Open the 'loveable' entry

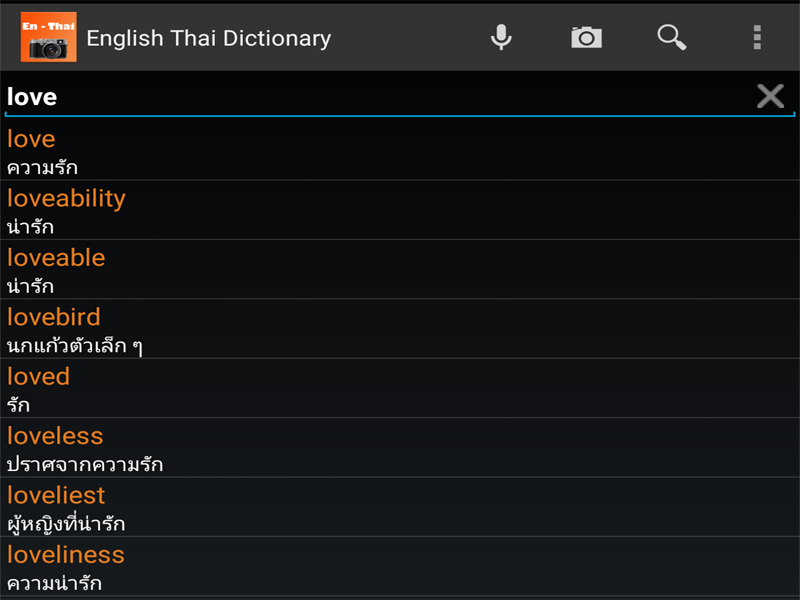56,258
